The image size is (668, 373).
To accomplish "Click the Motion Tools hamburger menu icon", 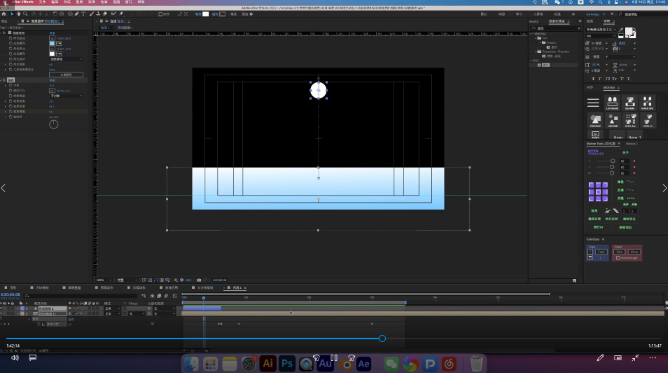I will pos(593,103).
